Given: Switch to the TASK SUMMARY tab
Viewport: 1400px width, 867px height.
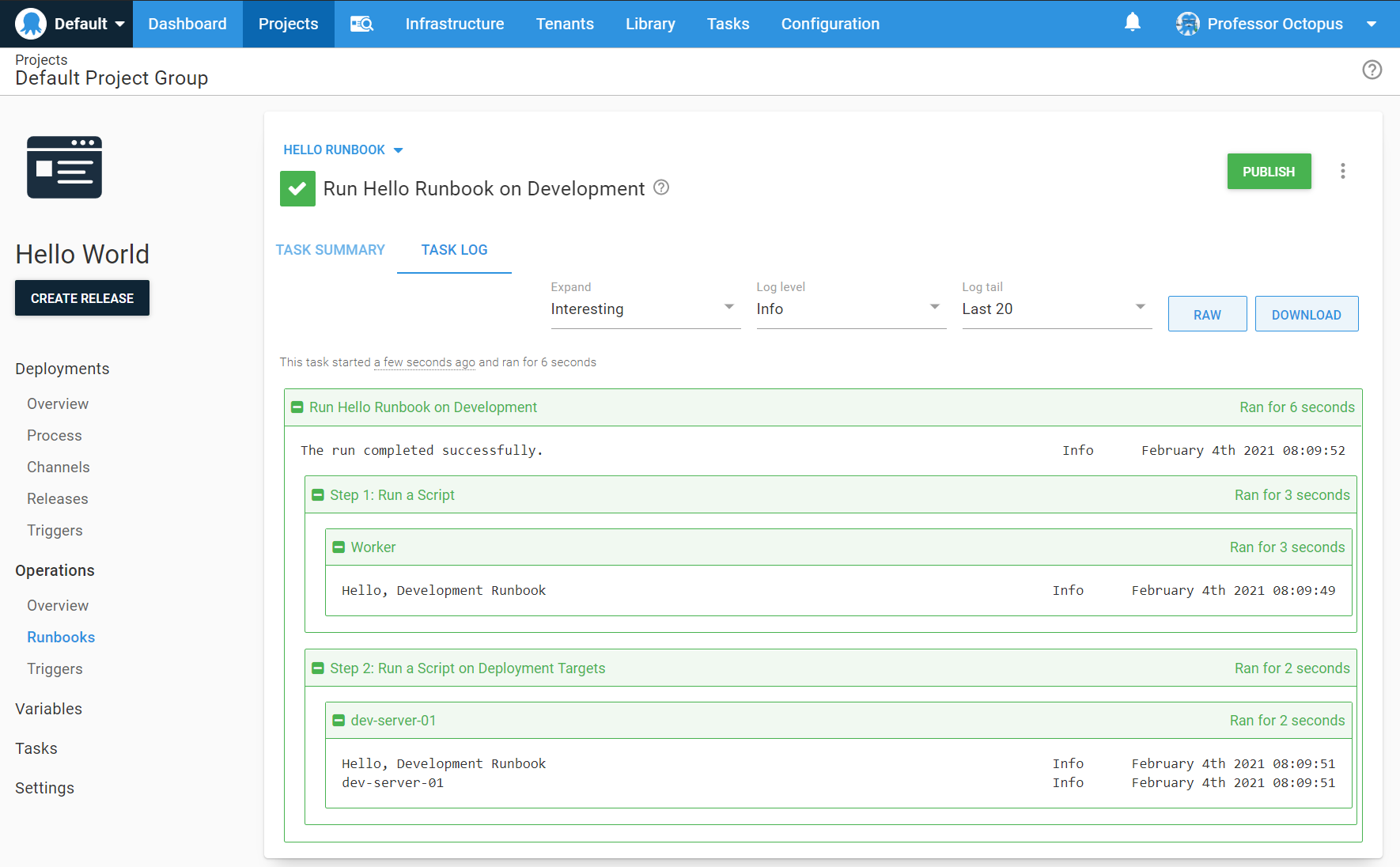Looking at the screenshot, I should 330,250.
